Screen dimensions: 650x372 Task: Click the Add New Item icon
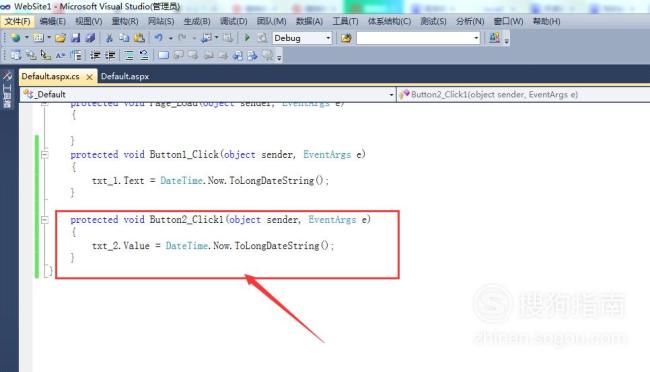(38, 38)
